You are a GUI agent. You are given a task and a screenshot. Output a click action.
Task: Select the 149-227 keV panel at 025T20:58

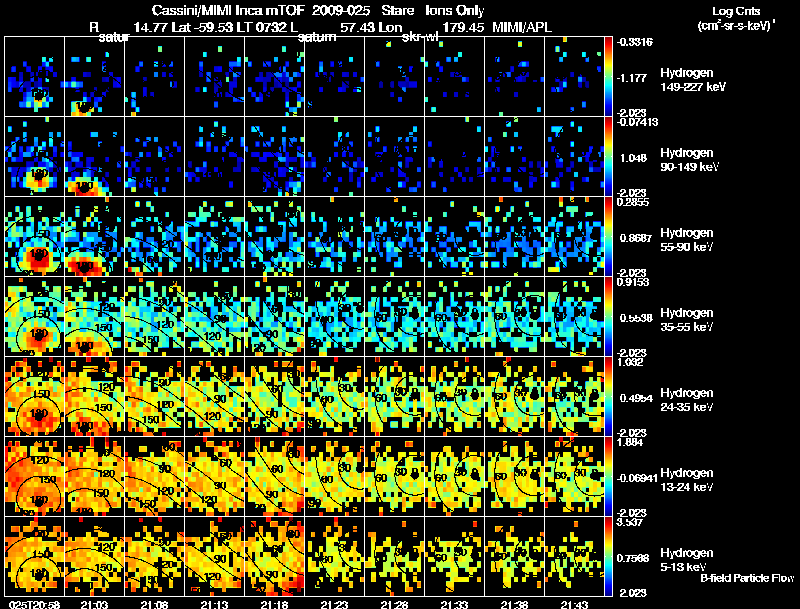pos(35,77)
